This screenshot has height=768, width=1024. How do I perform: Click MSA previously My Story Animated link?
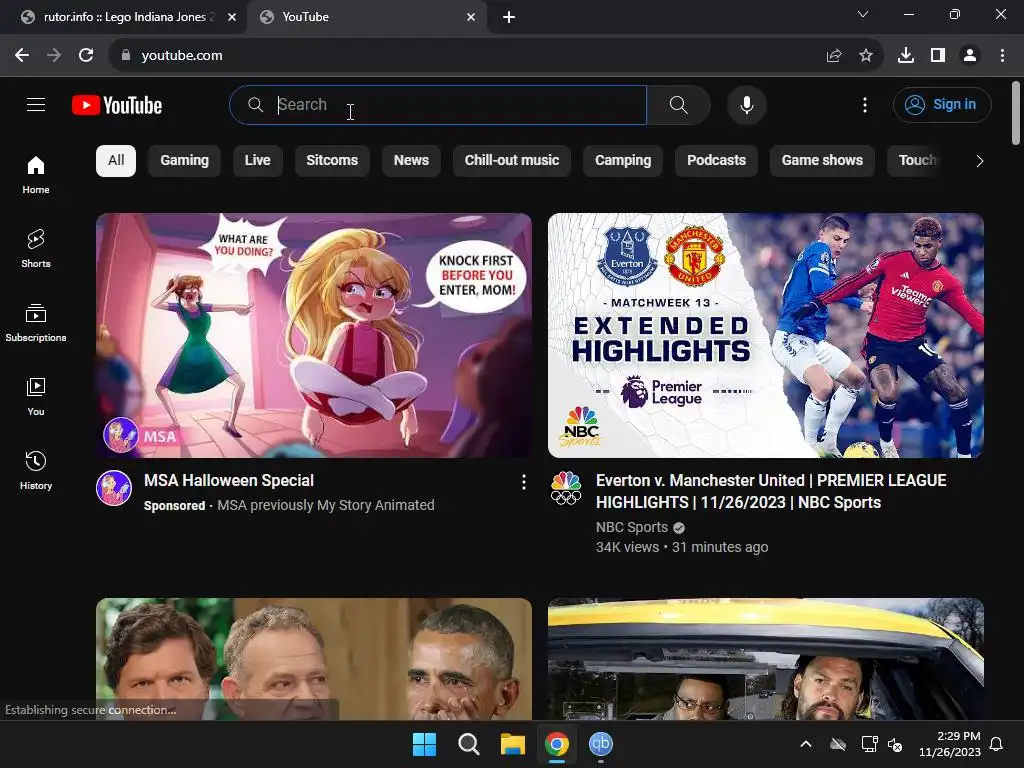(325, 505)
